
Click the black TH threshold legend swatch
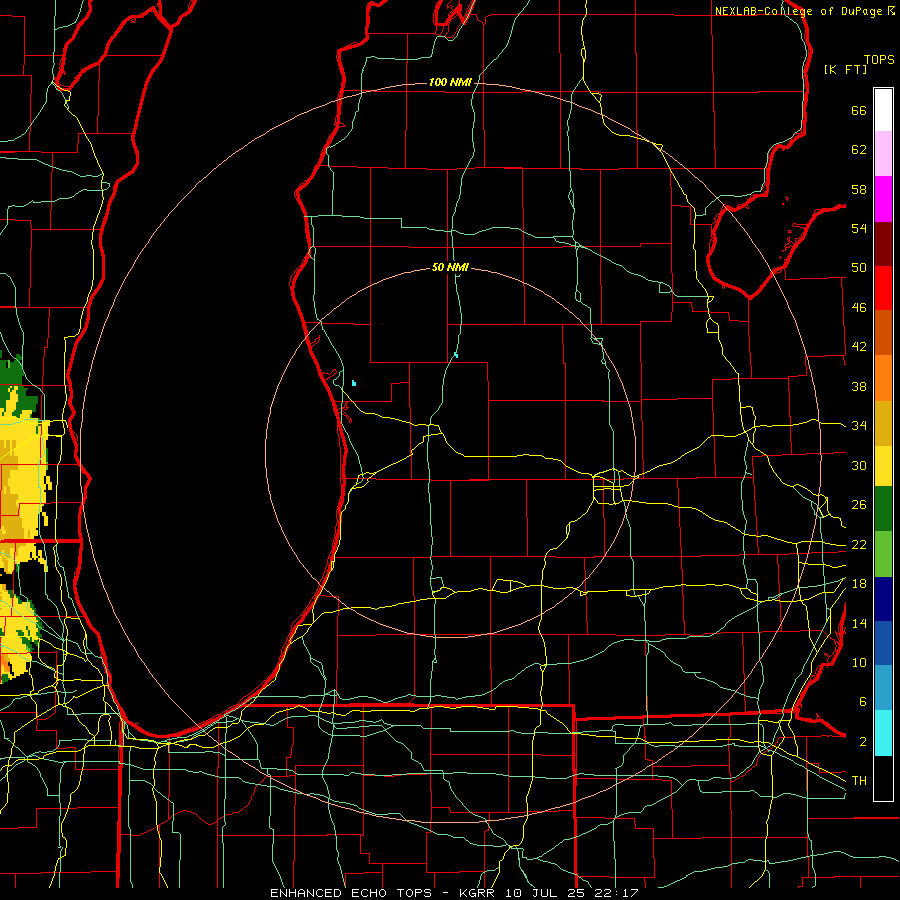pos(883,778)
